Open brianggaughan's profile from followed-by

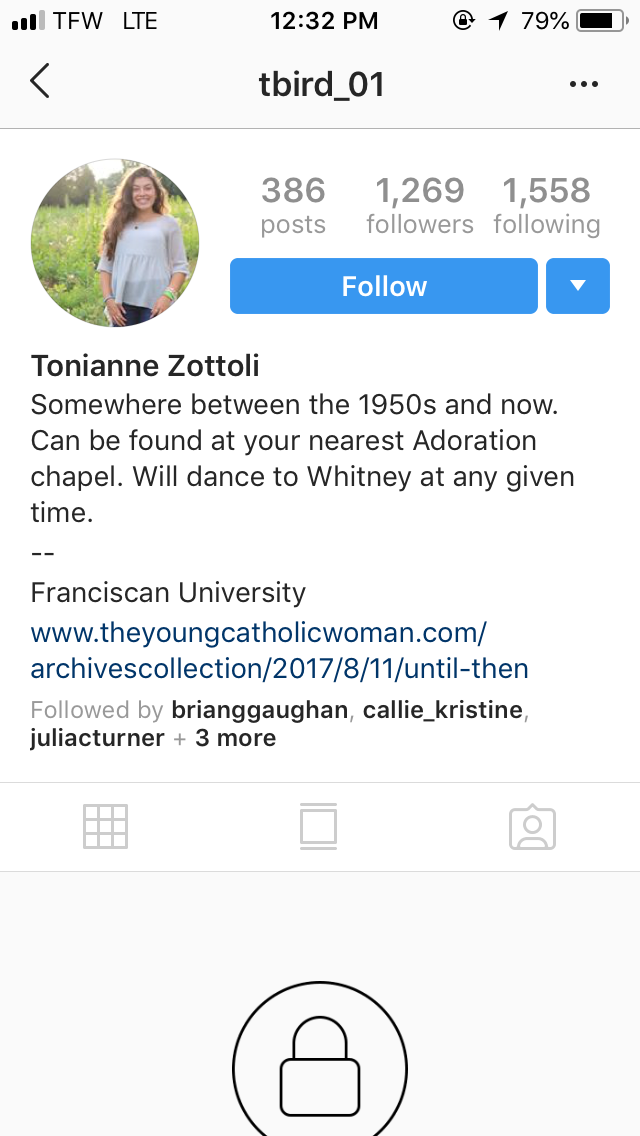pos(260,710)
